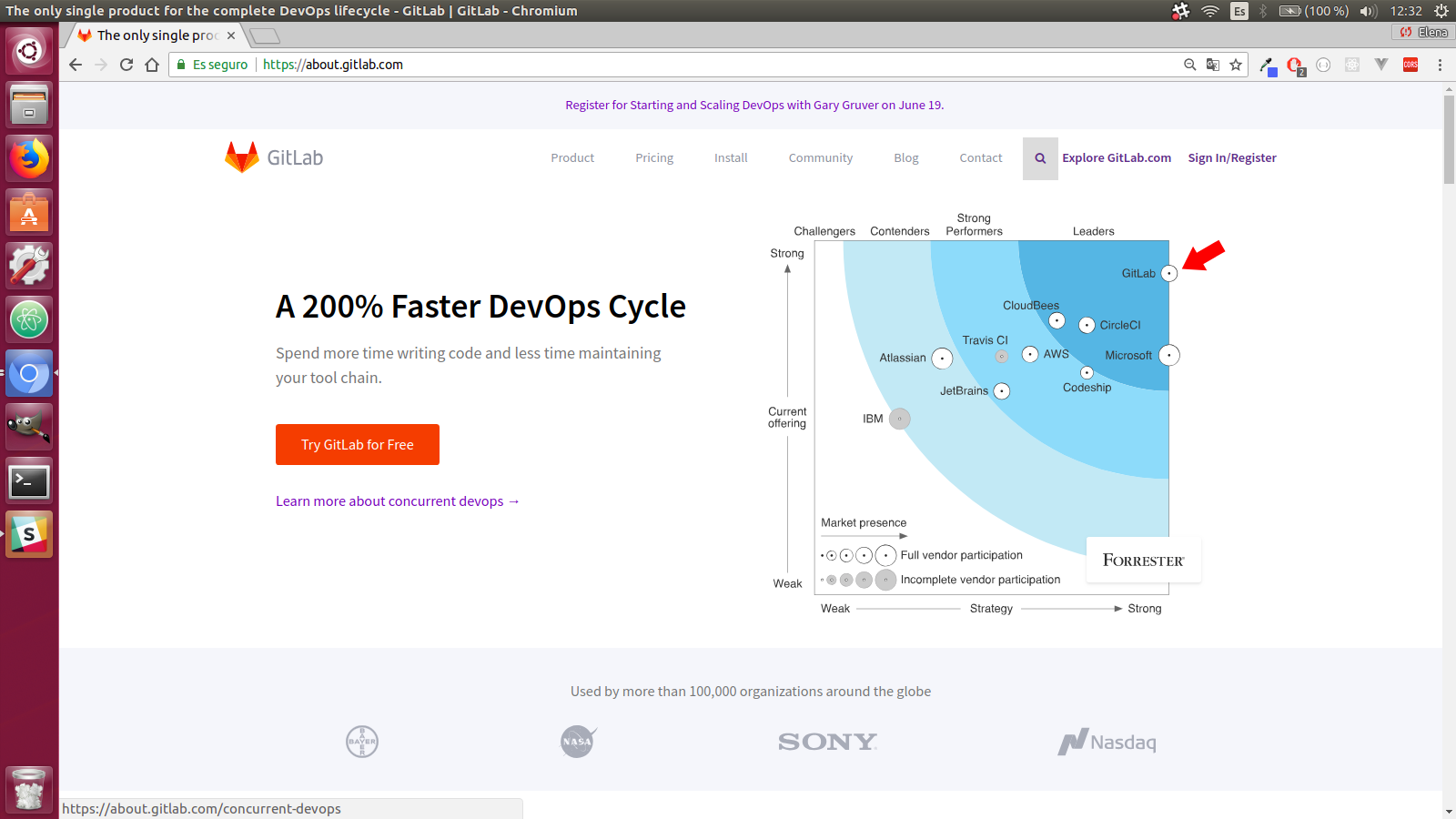Go to the browser home page
The image size is (1456, 819).
(x=152, y=65)
